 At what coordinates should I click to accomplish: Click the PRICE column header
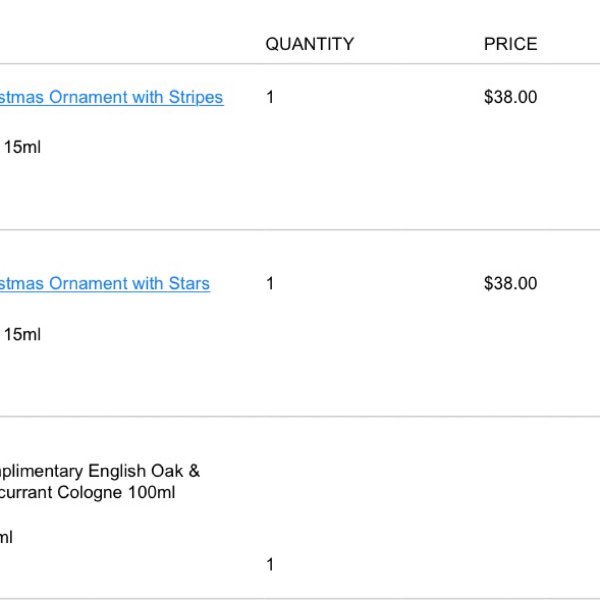click(510, 44)
